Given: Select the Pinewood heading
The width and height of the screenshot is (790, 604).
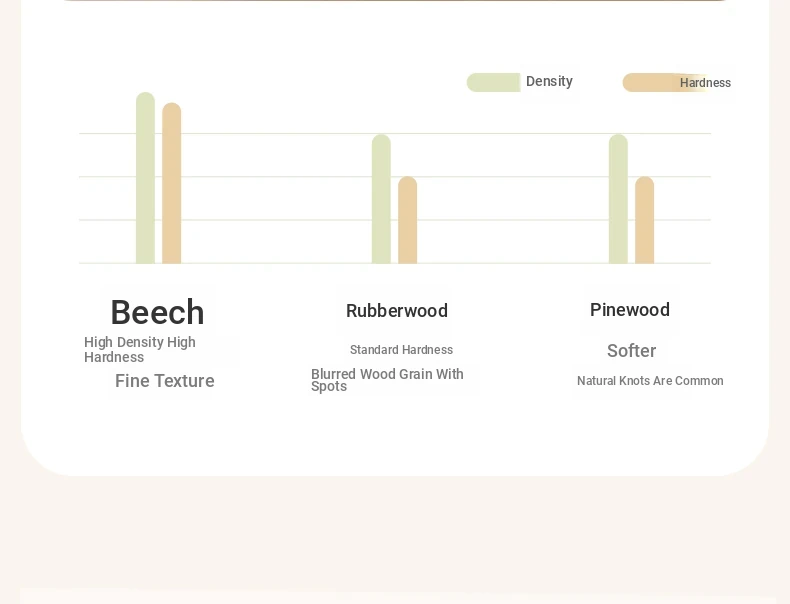Looking at the screenshot, I should pyautogui.click(x=630, y=310).
